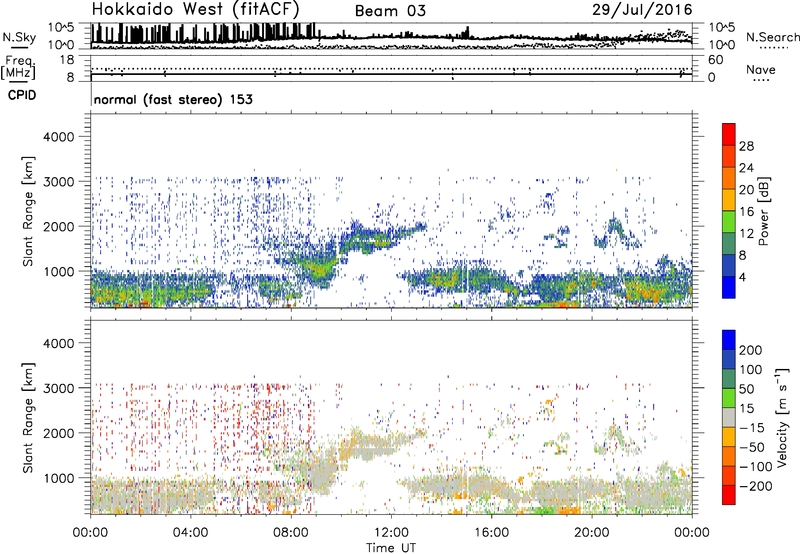Click "Slant Range [km]" label of power panel
The height and width of the screenshot is (554, 800).
[29, 211]
